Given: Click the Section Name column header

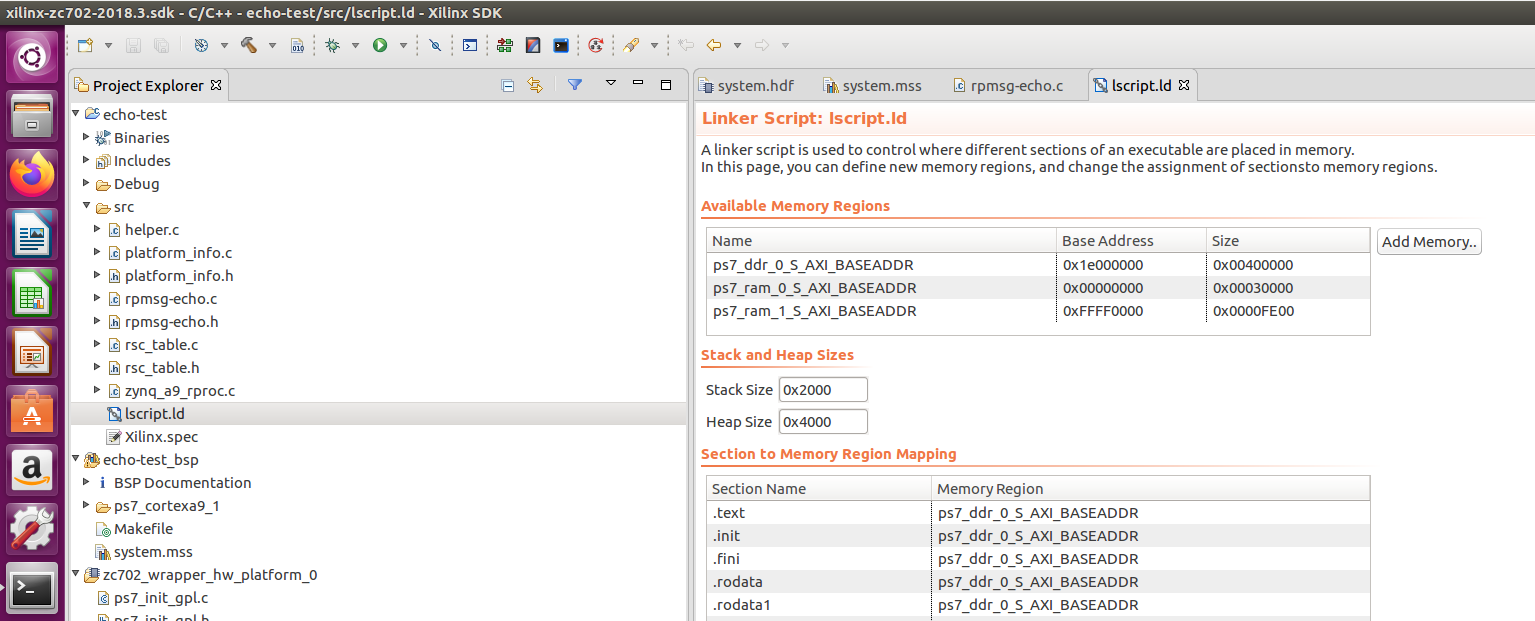Looking at the screenshot, I should (x=819, y=489).
